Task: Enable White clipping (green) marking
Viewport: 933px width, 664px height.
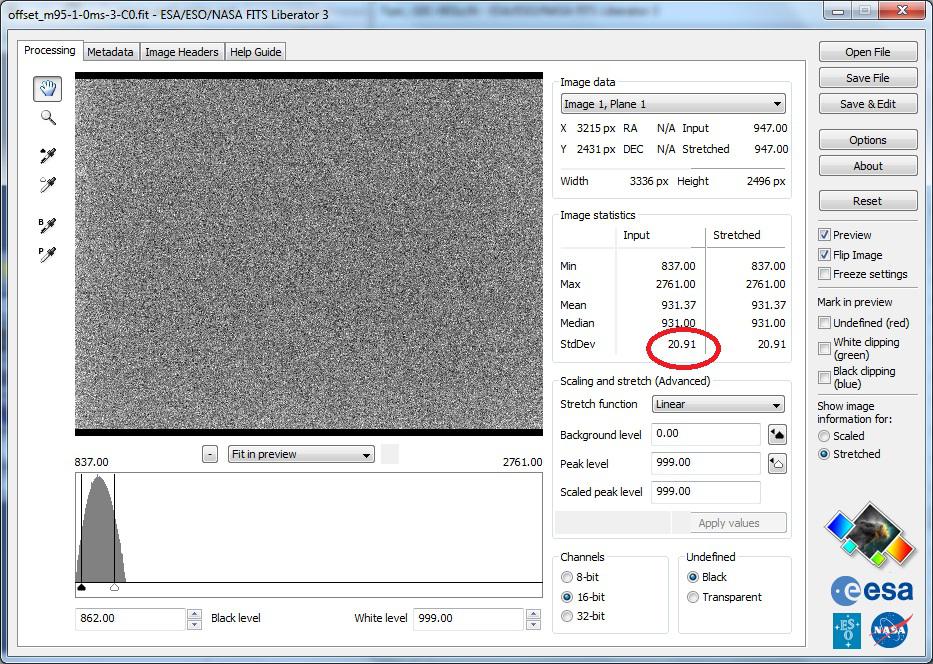Action: [824, 349]
